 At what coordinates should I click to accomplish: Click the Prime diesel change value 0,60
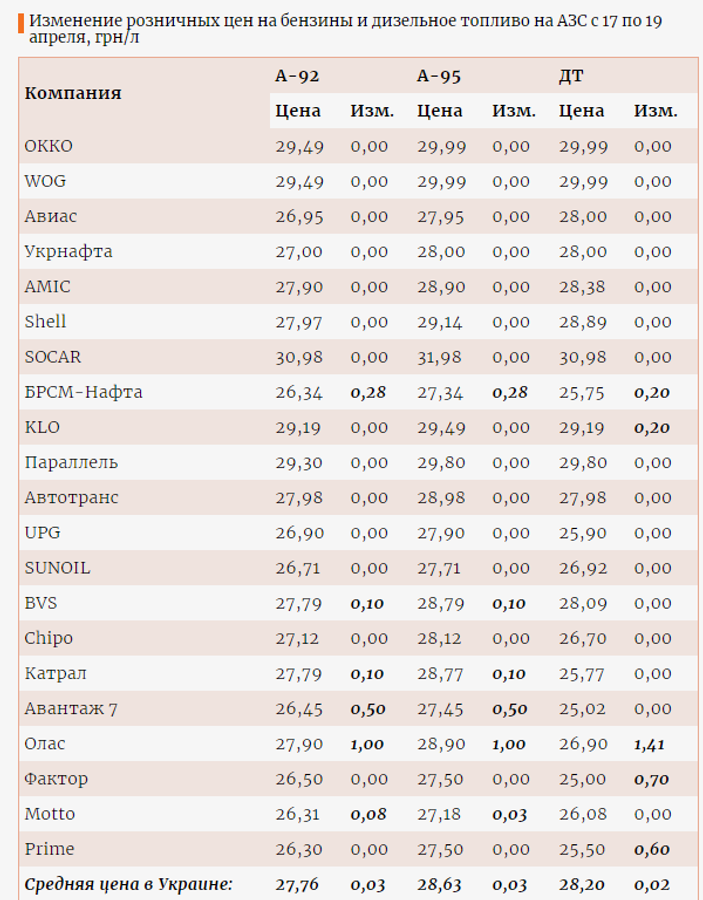coord(653,849)
